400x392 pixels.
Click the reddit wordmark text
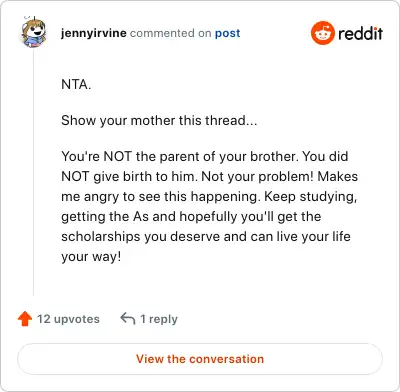point(360,33)
